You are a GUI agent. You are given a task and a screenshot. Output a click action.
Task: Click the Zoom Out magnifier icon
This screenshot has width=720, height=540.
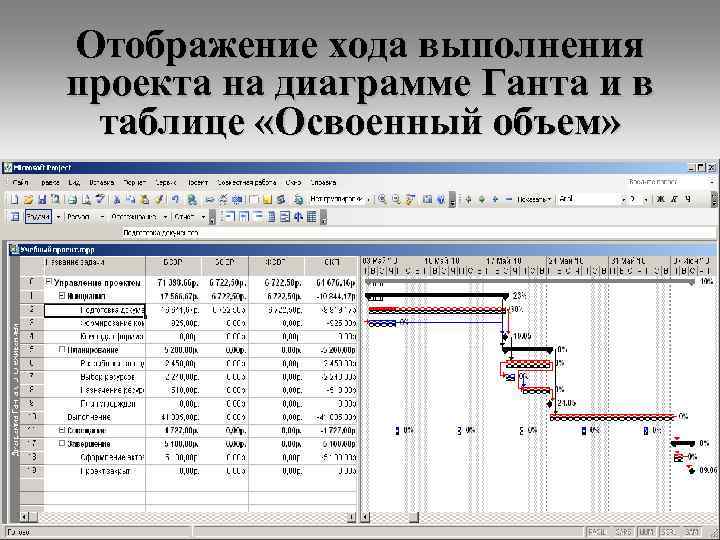(396, 199)
